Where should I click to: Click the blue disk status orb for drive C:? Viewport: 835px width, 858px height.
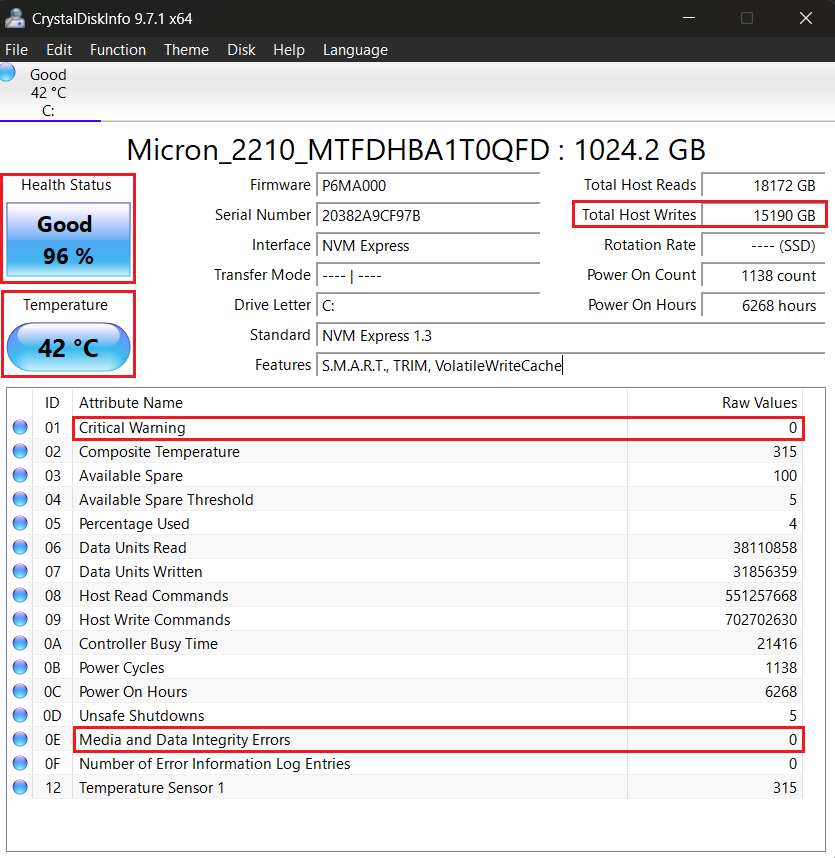pos(8,73)
